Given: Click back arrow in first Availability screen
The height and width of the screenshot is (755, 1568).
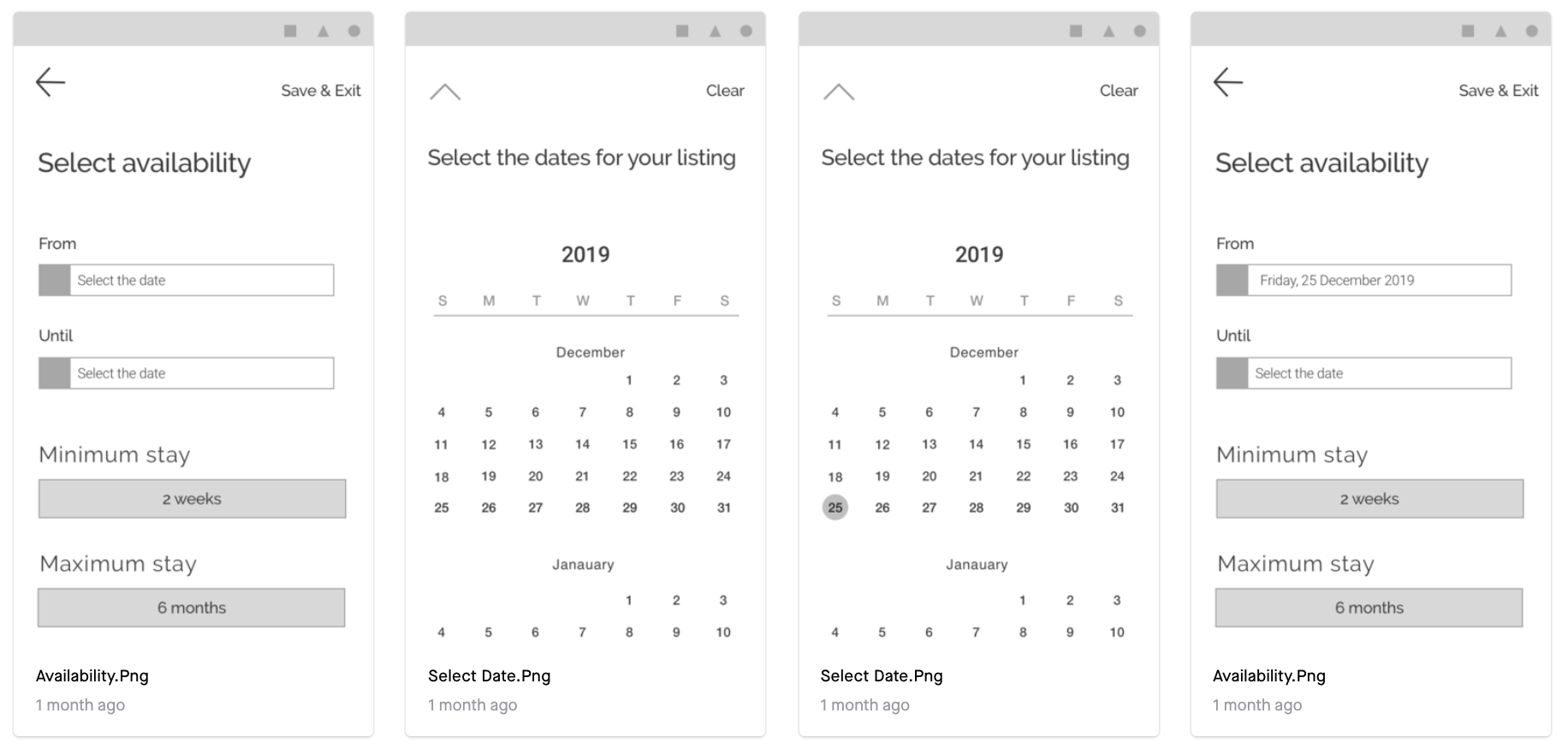Looking at the screenshot, I should click(x=50, y=82).
